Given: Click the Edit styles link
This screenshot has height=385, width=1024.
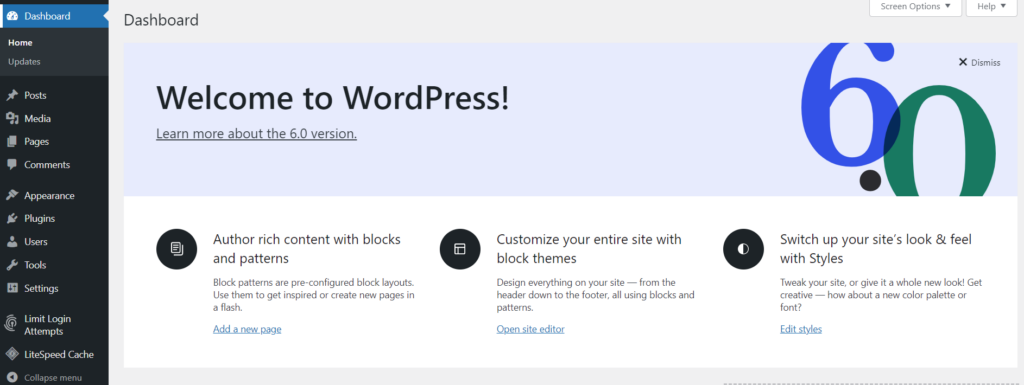Looking at the screenshot, I should click(x=801, y=329).
